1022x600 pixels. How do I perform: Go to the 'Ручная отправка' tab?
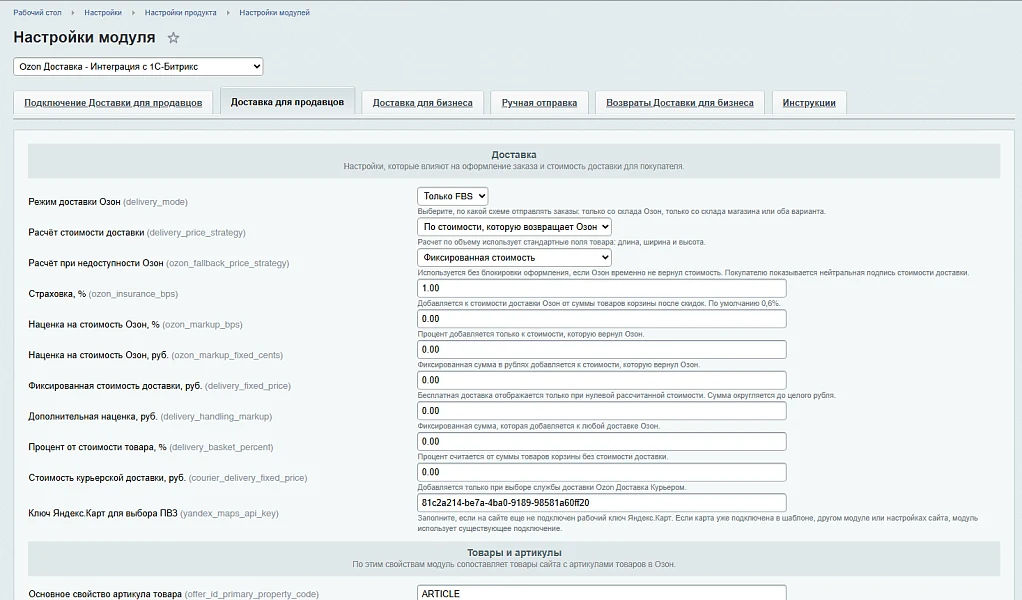(x=539, y=103)
